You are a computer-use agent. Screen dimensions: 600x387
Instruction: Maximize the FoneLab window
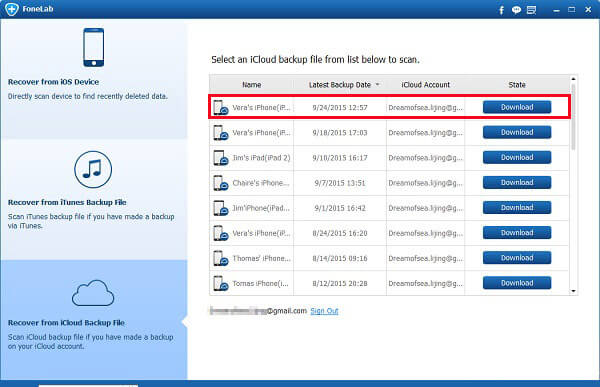point(572,10)
